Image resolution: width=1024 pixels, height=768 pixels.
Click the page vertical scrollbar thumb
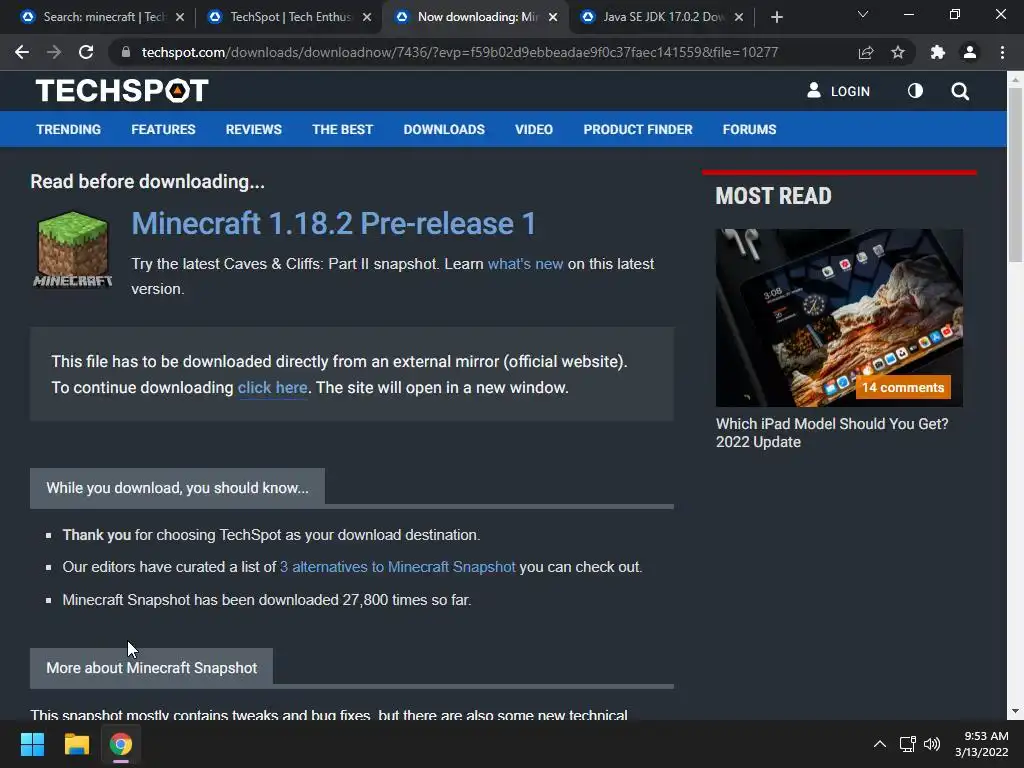1015,173
